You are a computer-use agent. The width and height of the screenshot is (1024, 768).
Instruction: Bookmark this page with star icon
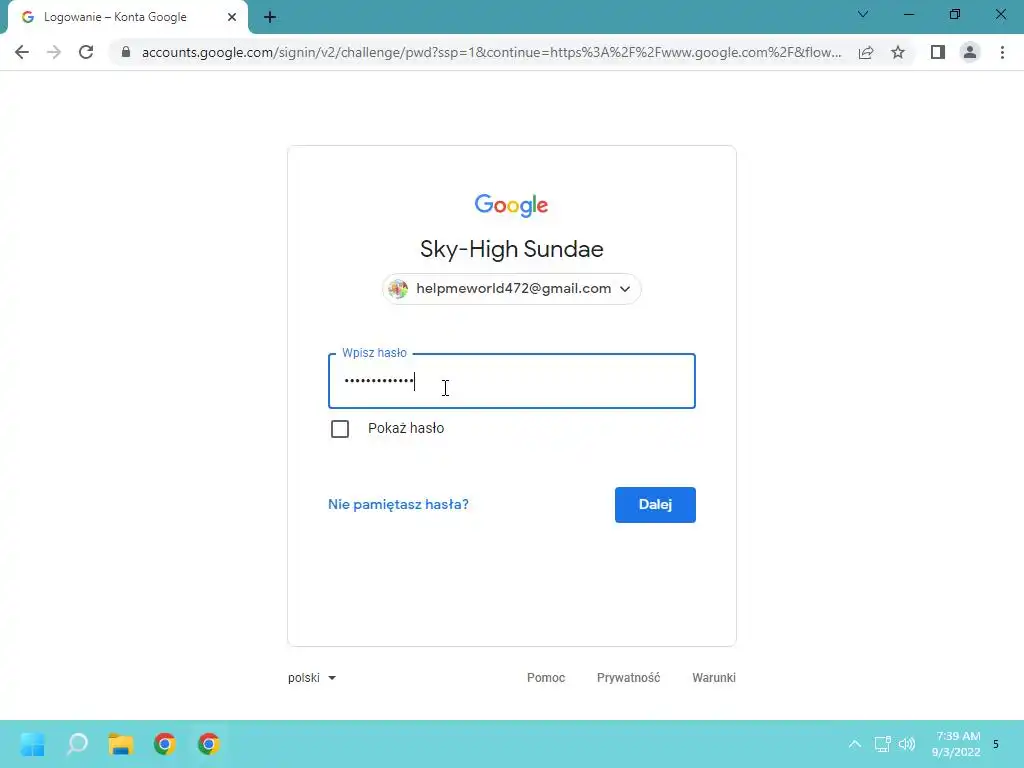[898, 52]
